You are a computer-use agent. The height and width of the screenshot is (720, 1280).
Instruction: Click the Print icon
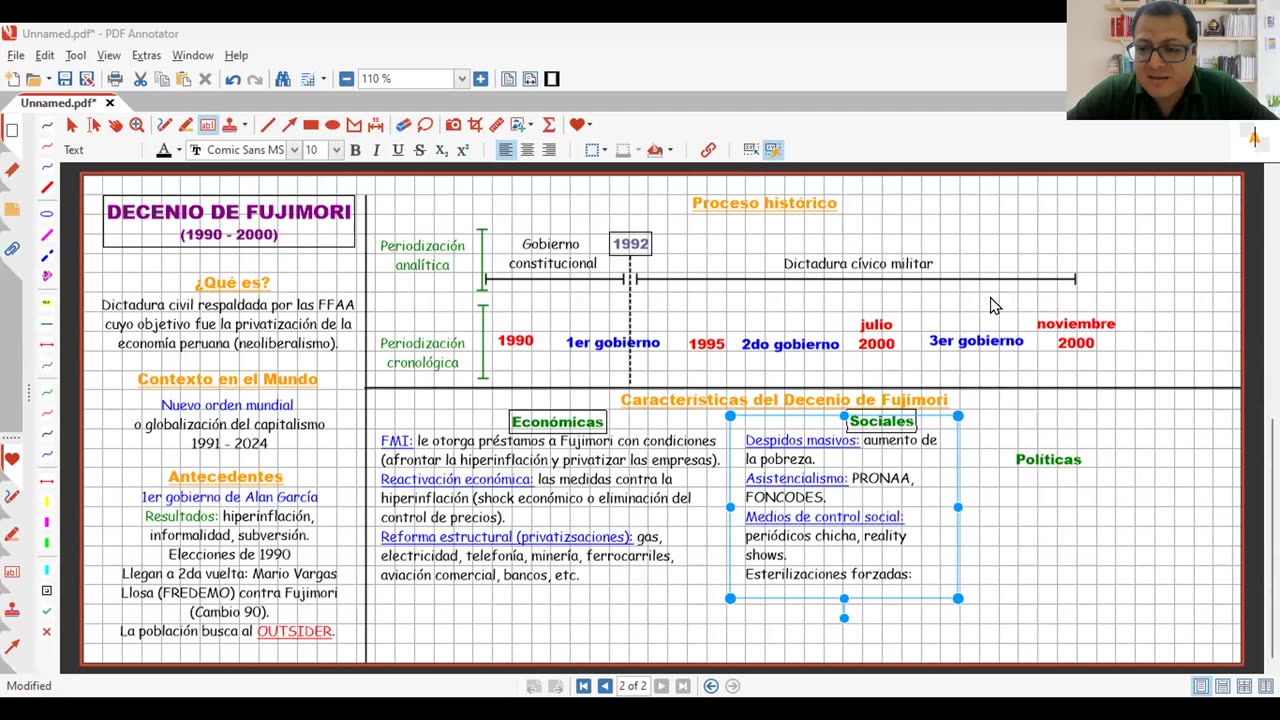tap(115, 79)
